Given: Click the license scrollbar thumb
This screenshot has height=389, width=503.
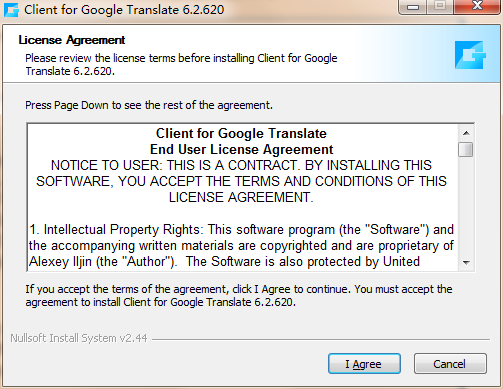Looking at the screenshot, I should click(466, 149).
